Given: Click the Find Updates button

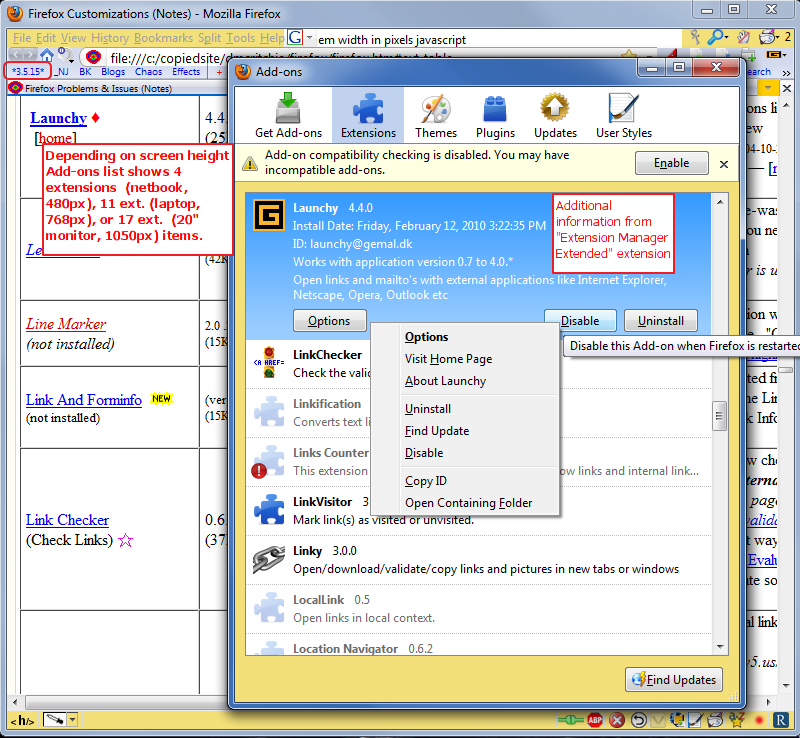Looking at the screenshot, I should (673, 680).
